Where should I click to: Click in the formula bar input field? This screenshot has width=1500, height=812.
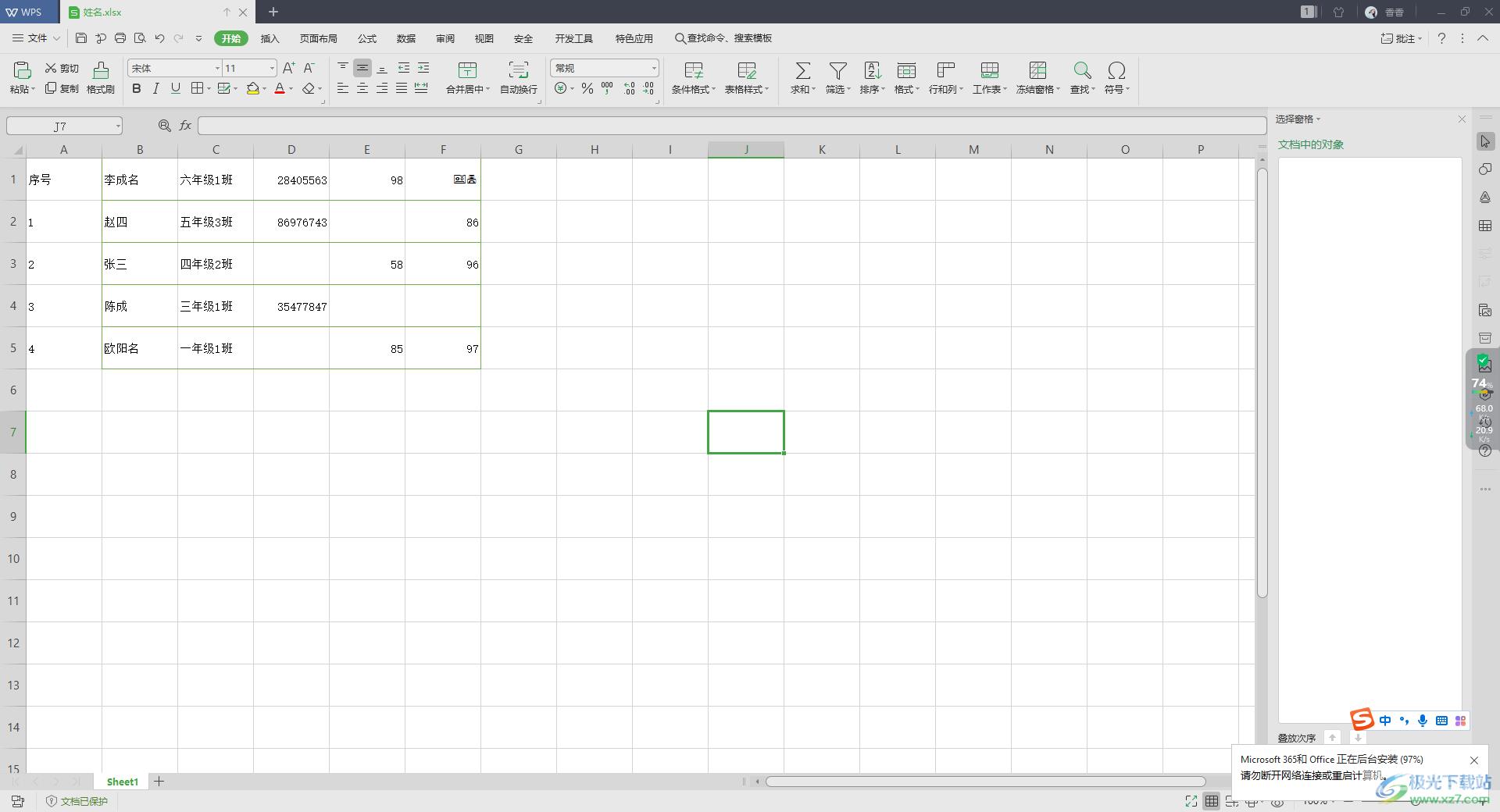(732, 126)
